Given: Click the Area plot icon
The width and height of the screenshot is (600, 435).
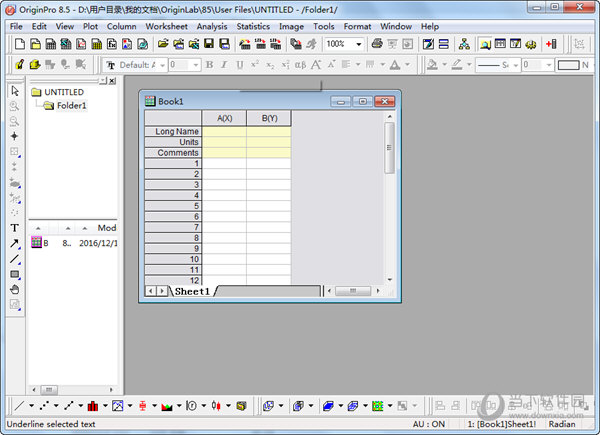Looking at the screenshot, I should 167,406.
